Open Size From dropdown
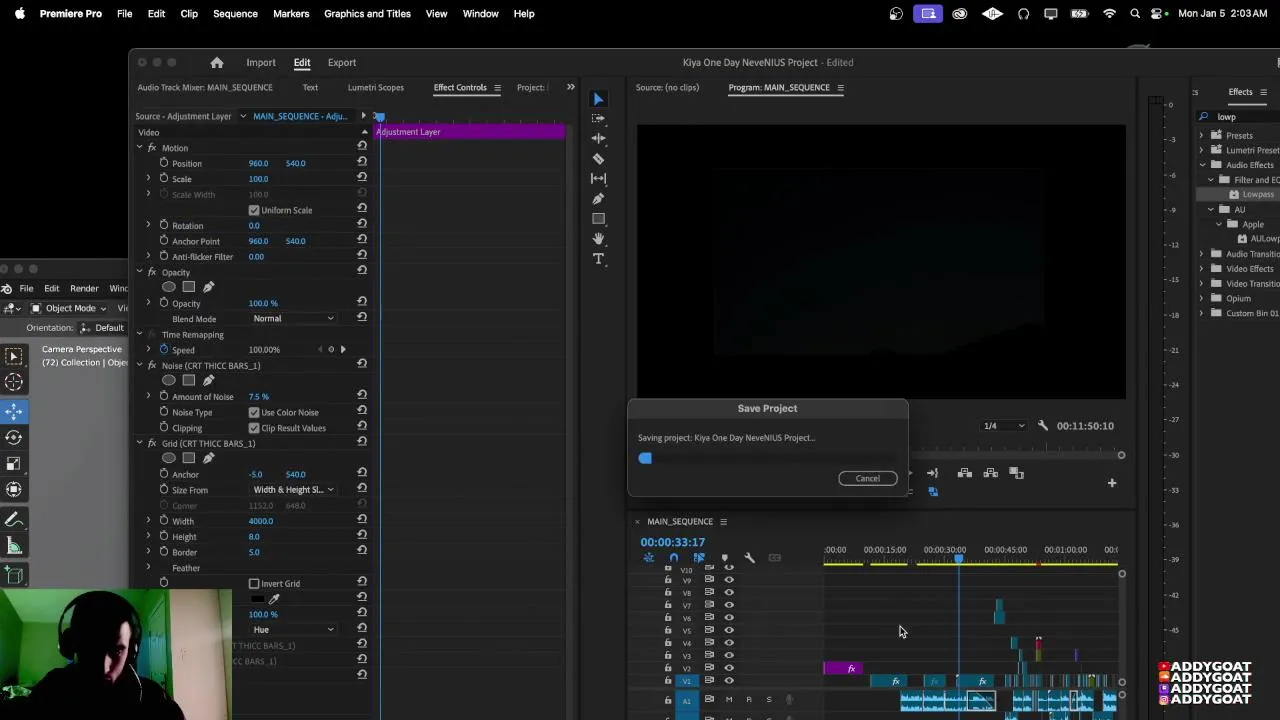The height and width of the screenshot is (720, 1280). coord(293,490)
